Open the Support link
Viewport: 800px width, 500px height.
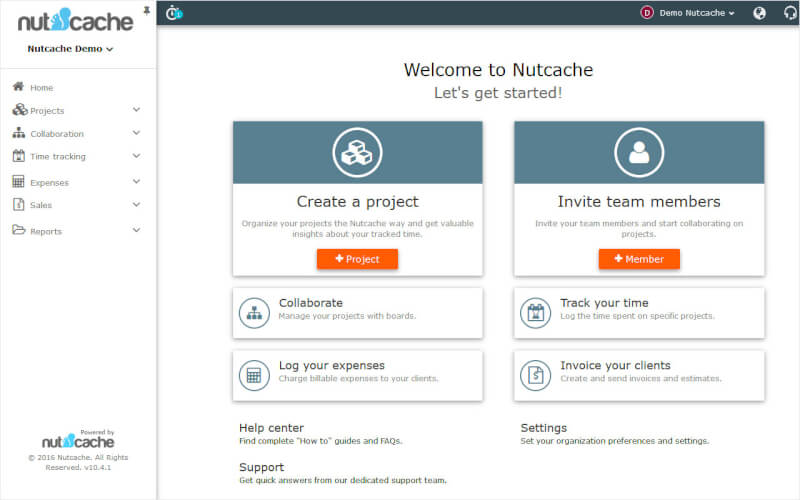pyautogui.click(x=261, y=467)
